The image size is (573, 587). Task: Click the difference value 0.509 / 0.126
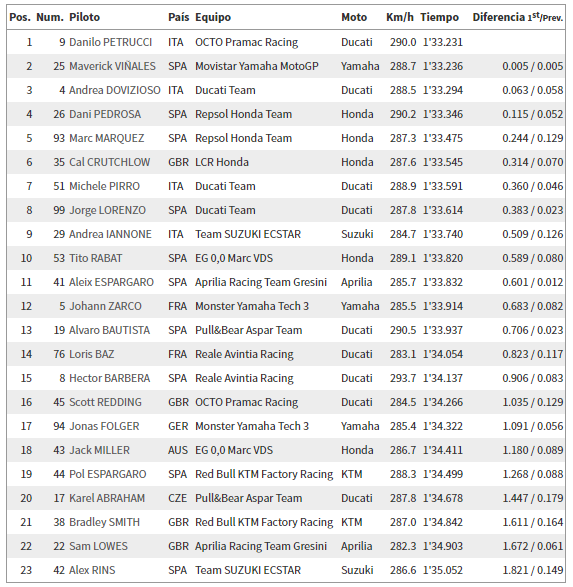tap(533, 234)
